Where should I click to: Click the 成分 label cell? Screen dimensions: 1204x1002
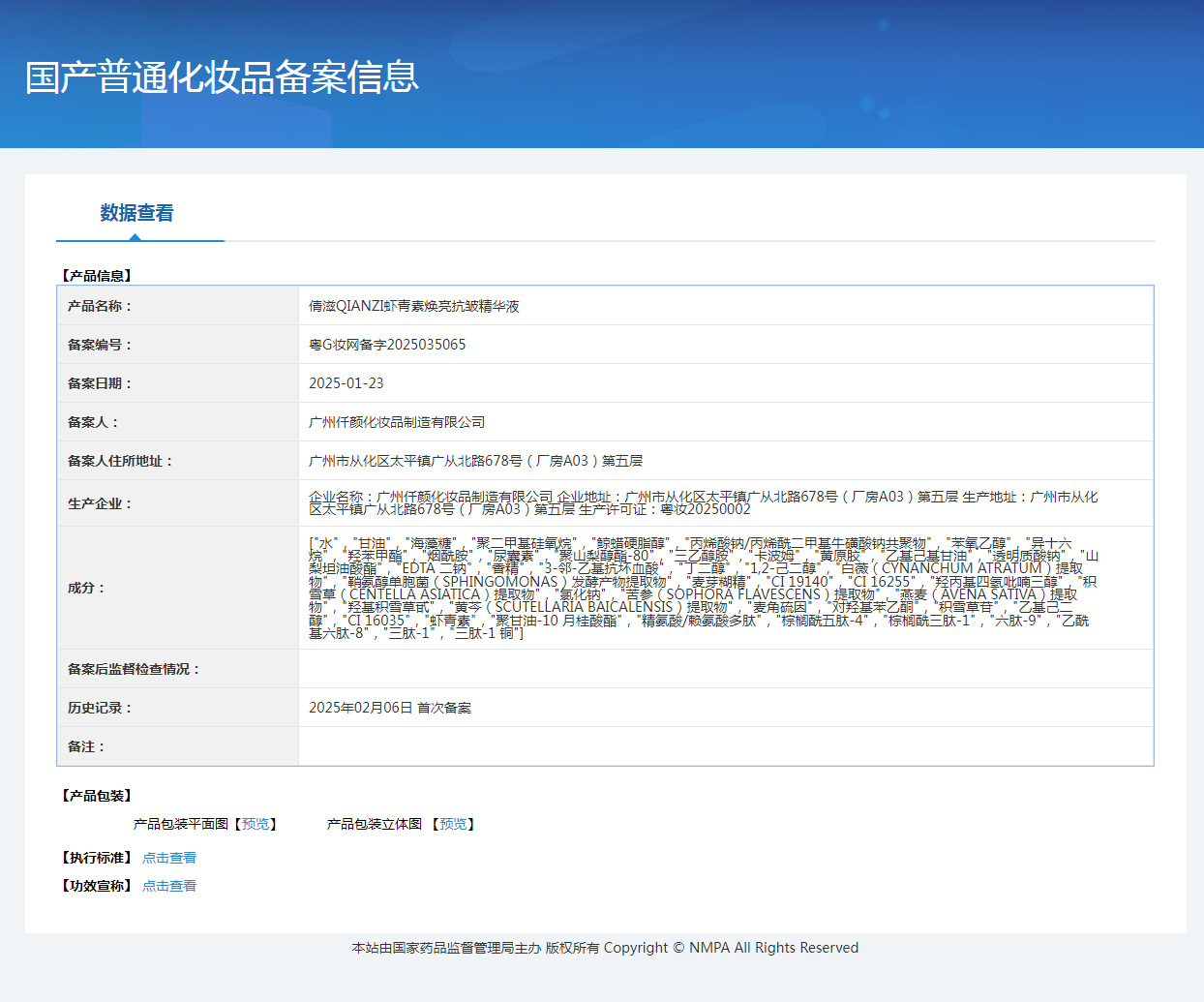pyautogui.click(x=178, y=588)
